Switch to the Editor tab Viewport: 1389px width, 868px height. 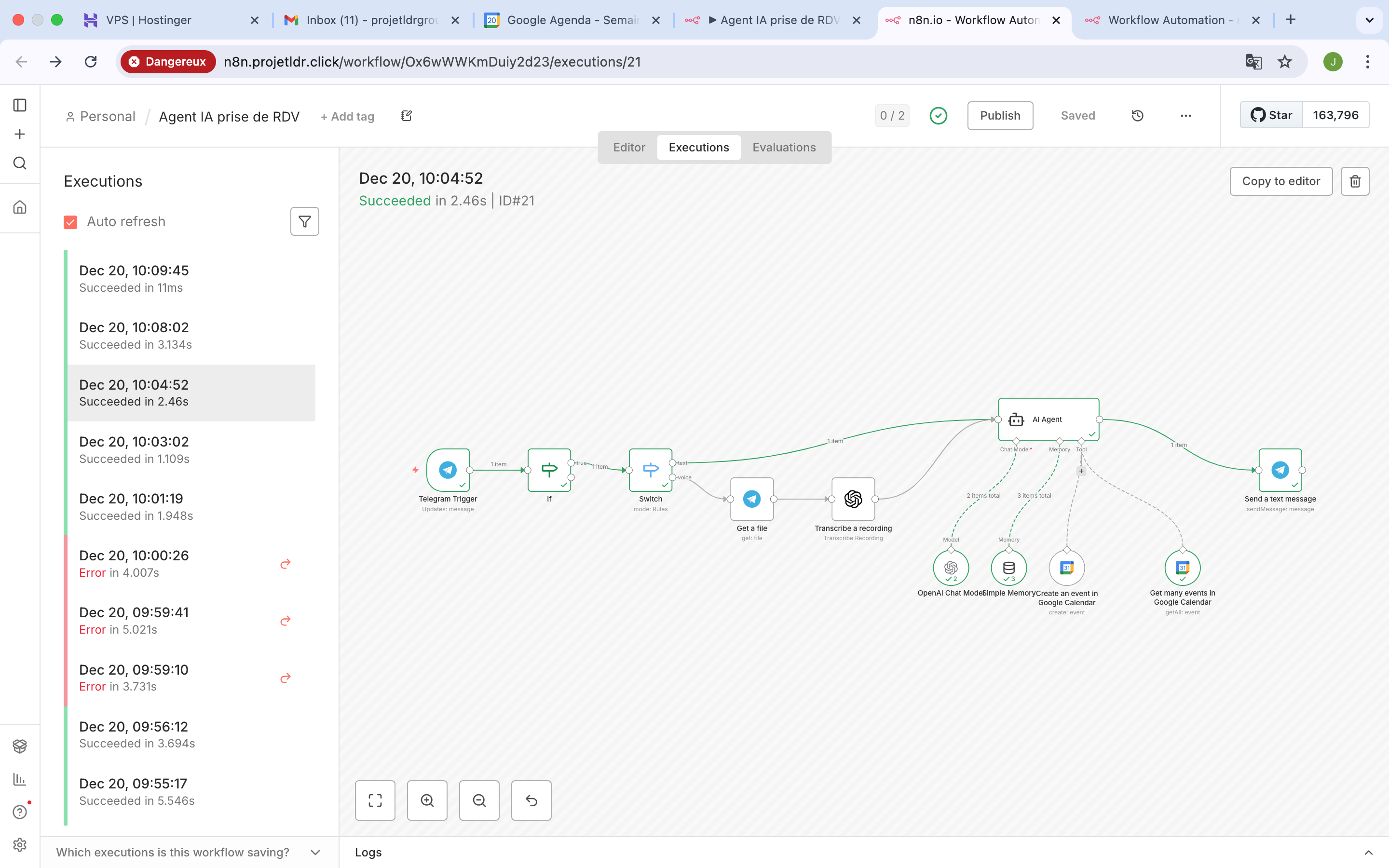click(x=629, y=148)
